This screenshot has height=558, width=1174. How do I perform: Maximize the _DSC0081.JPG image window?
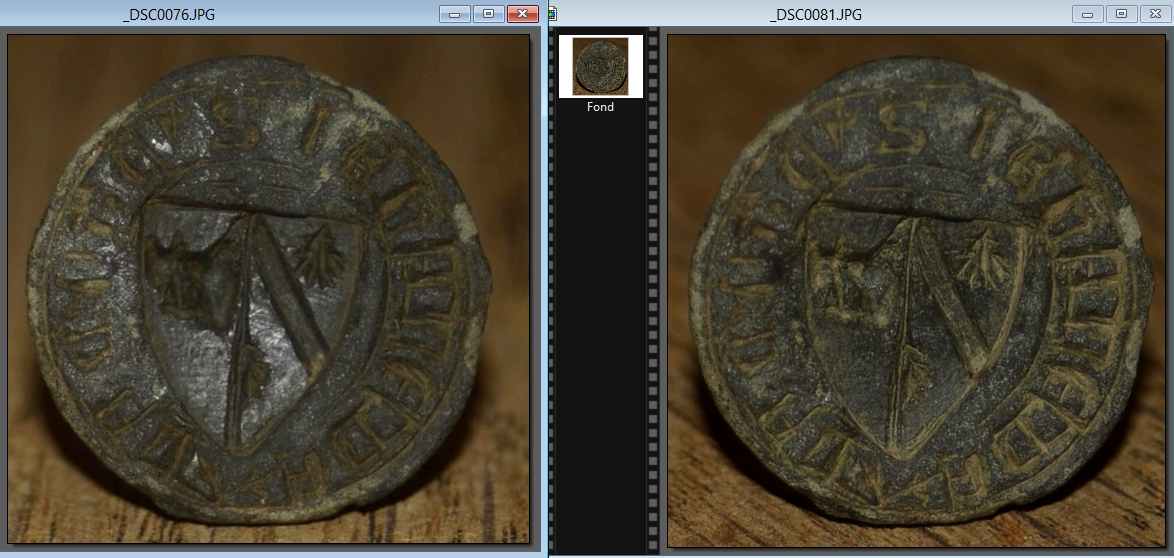(x=1121, y=14)
